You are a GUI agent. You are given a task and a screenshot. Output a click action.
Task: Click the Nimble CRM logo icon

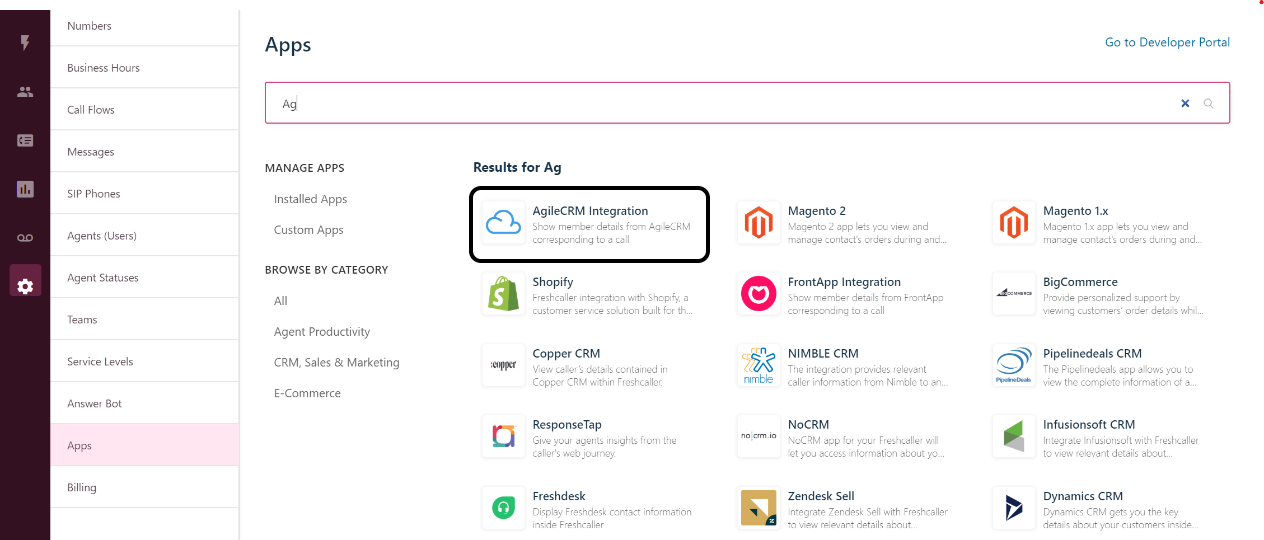758,366
